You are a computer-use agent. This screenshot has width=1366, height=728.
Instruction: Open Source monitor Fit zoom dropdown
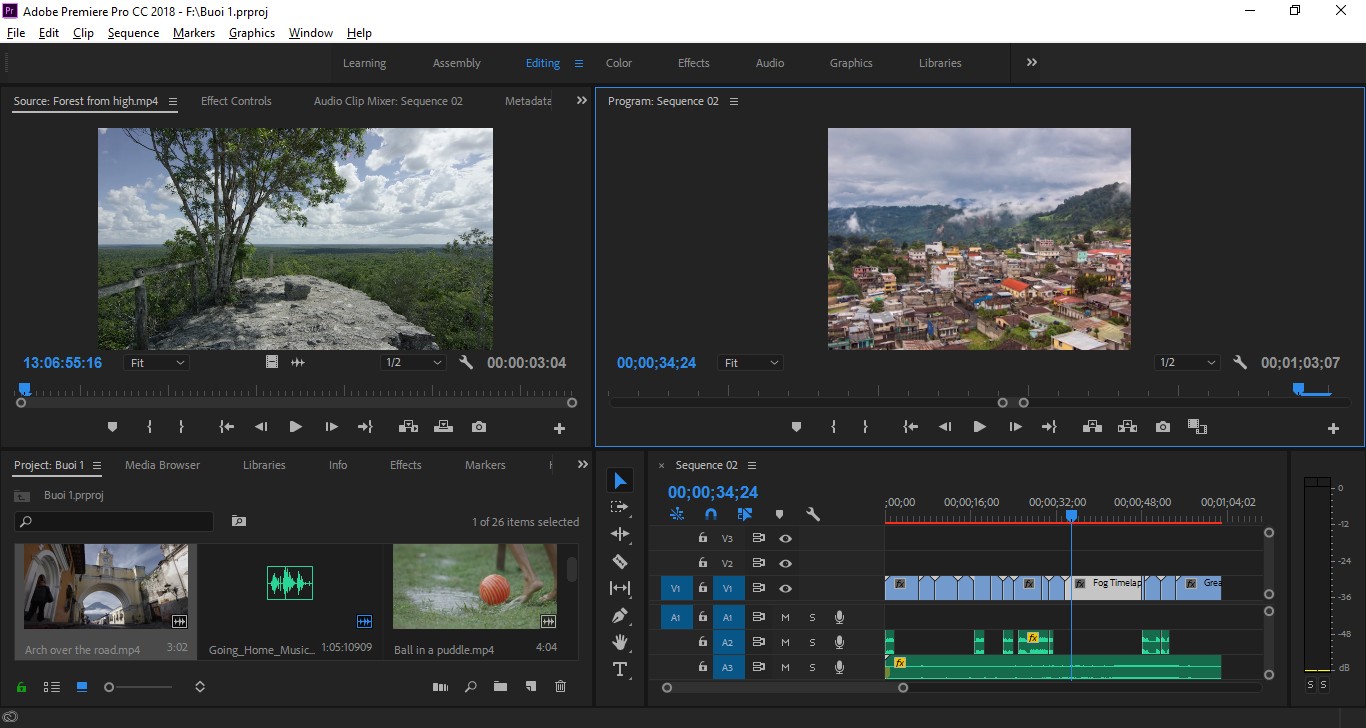157,363
